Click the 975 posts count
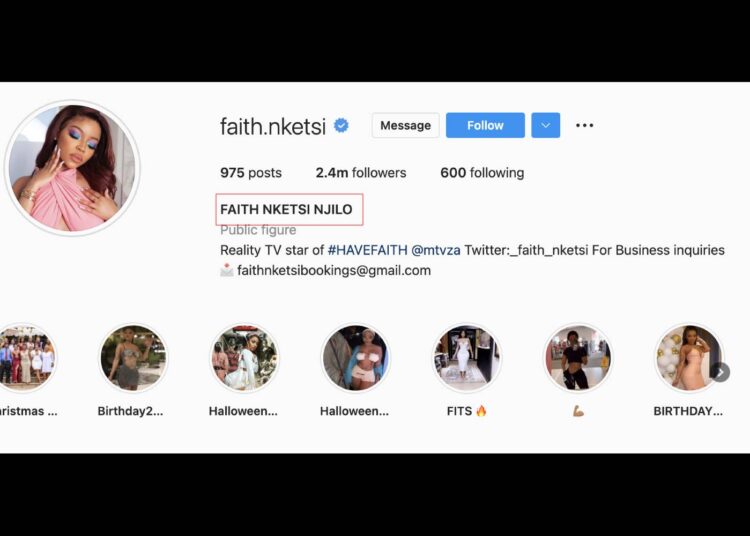Image resolution: width=750 pixels, height=536 pixels. (251, 173)
